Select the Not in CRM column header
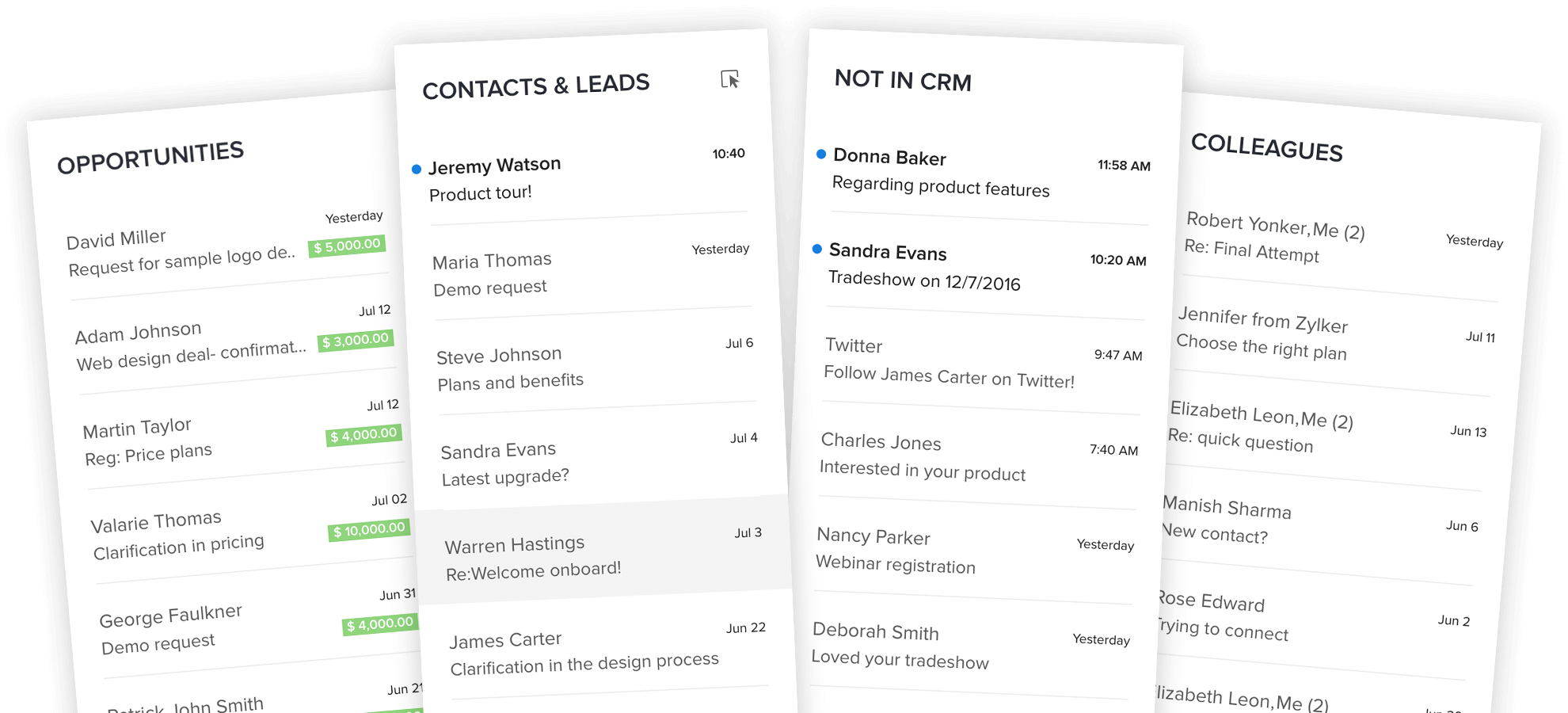 [x=903, y=80]
